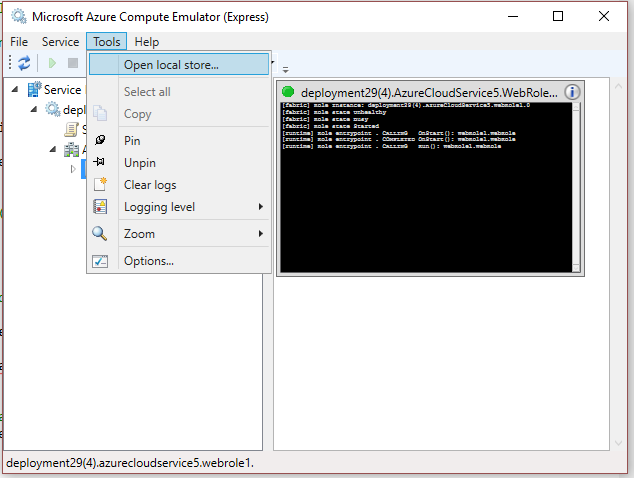This screenshot has height=478, width=634.
Task: Expand the selected role instance node
Action: coord(73,169)
